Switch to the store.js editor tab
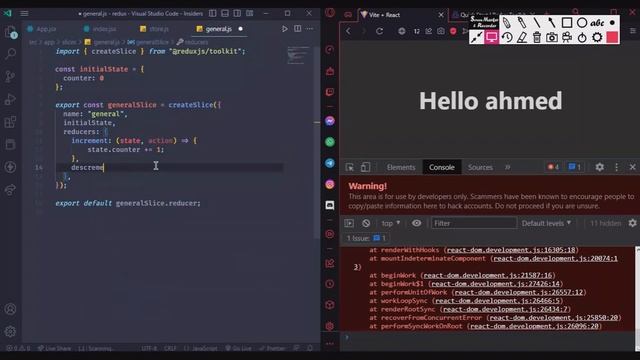Viewport: 640px width, 360px height. (x=154, y=29)
